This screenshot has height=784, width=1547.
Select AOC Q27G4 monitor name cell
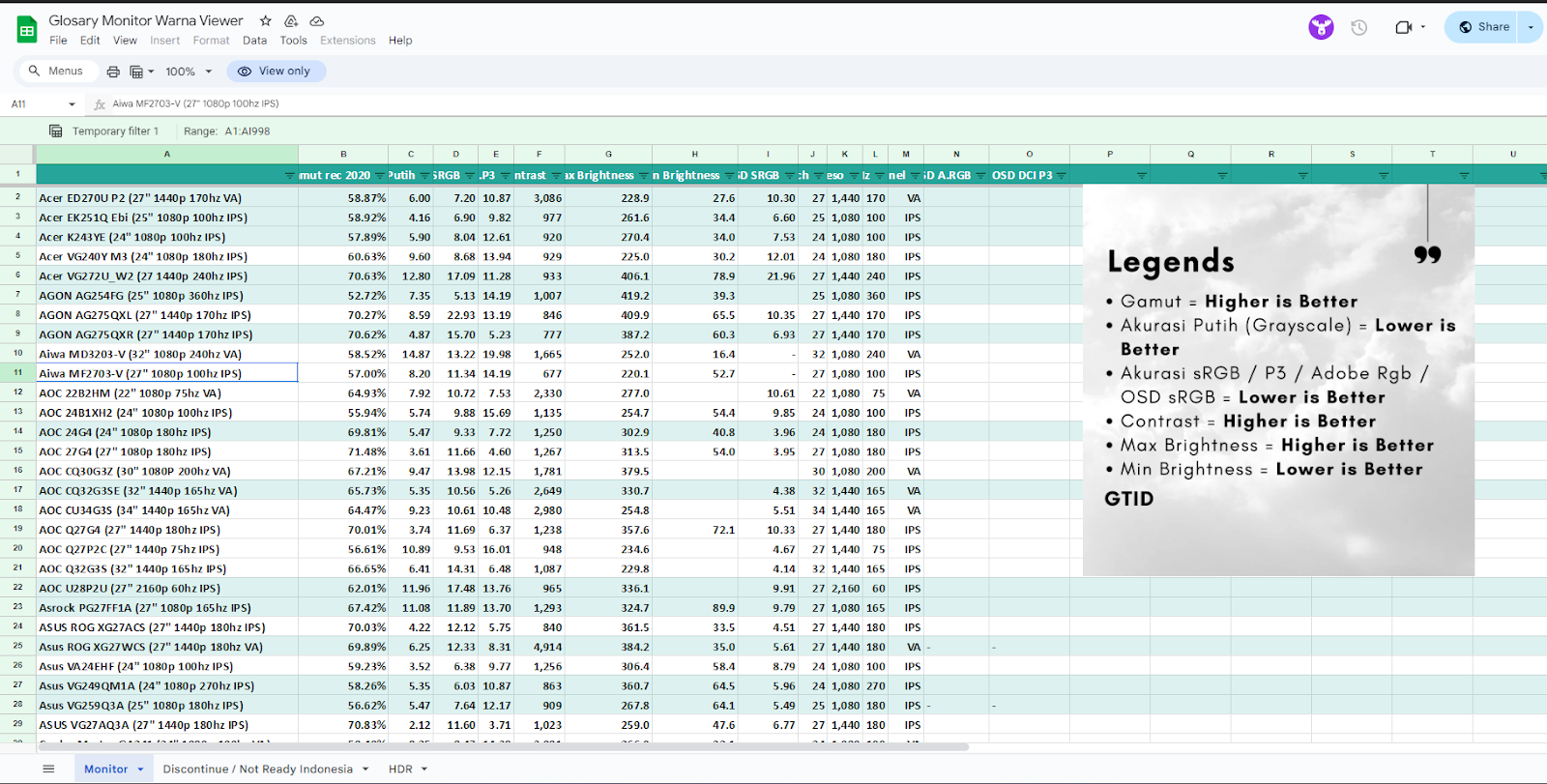166,530
